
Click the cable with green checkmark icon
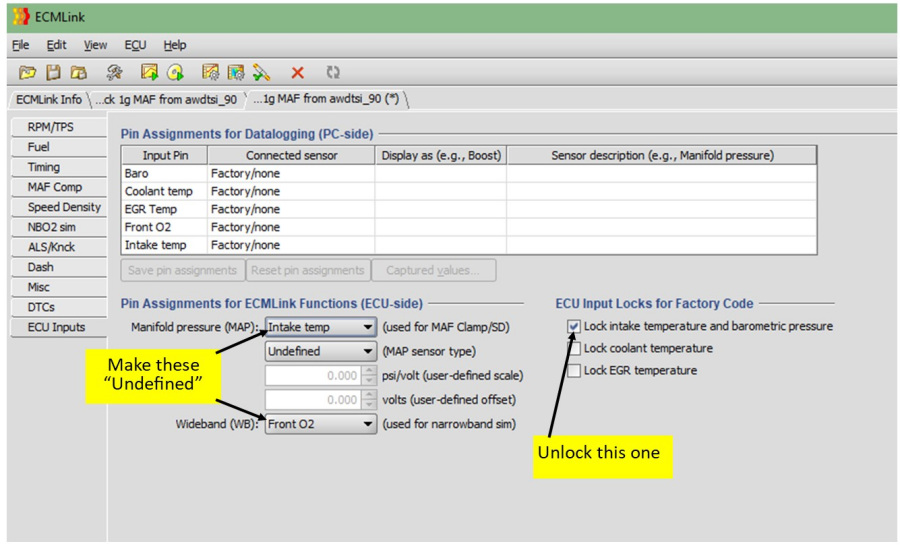click(x=261, y=72)
